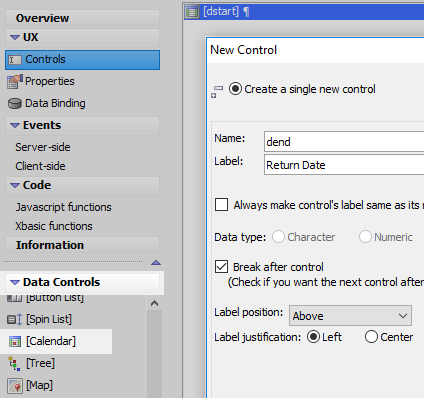424x398 pixels.
Task: Click the Spin List icon
Action: tap(15, 320)
